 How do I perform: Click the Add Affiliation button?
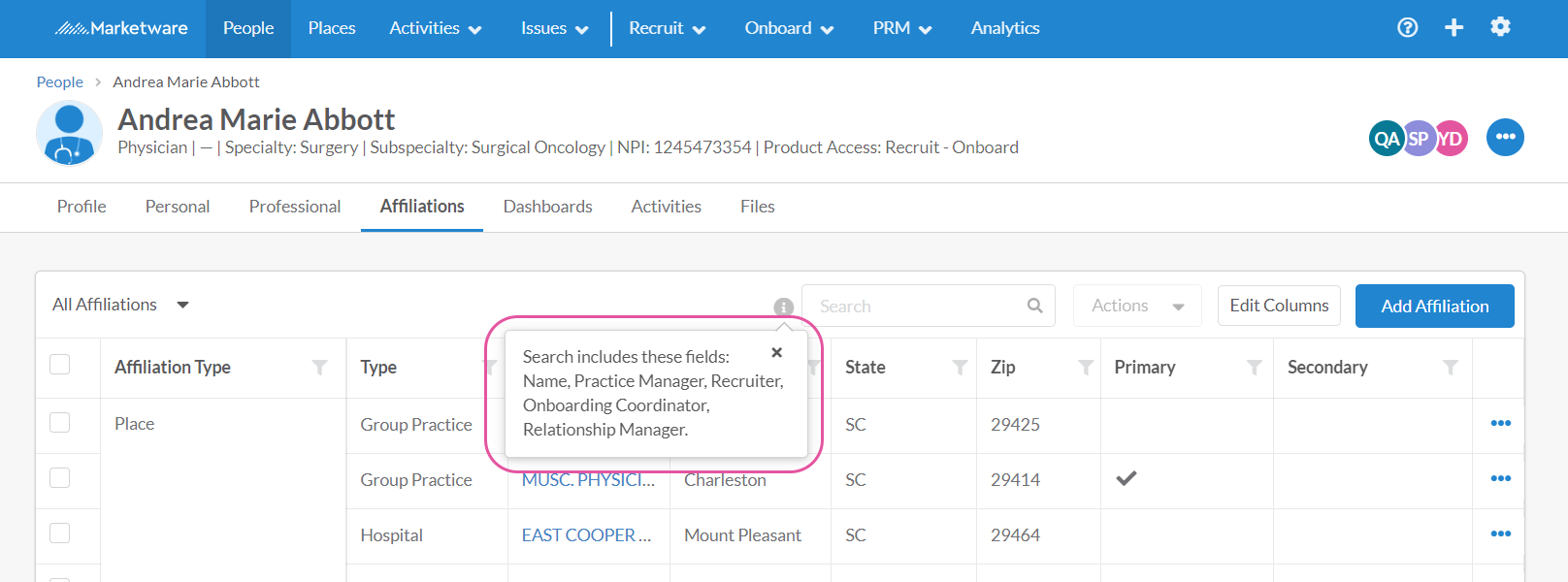[x=1434, y=306]
